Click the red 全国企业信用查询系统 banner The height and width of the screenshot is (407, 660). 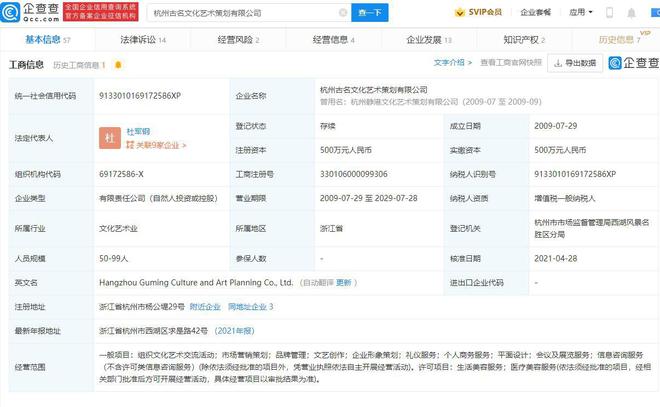pos(100,12)
